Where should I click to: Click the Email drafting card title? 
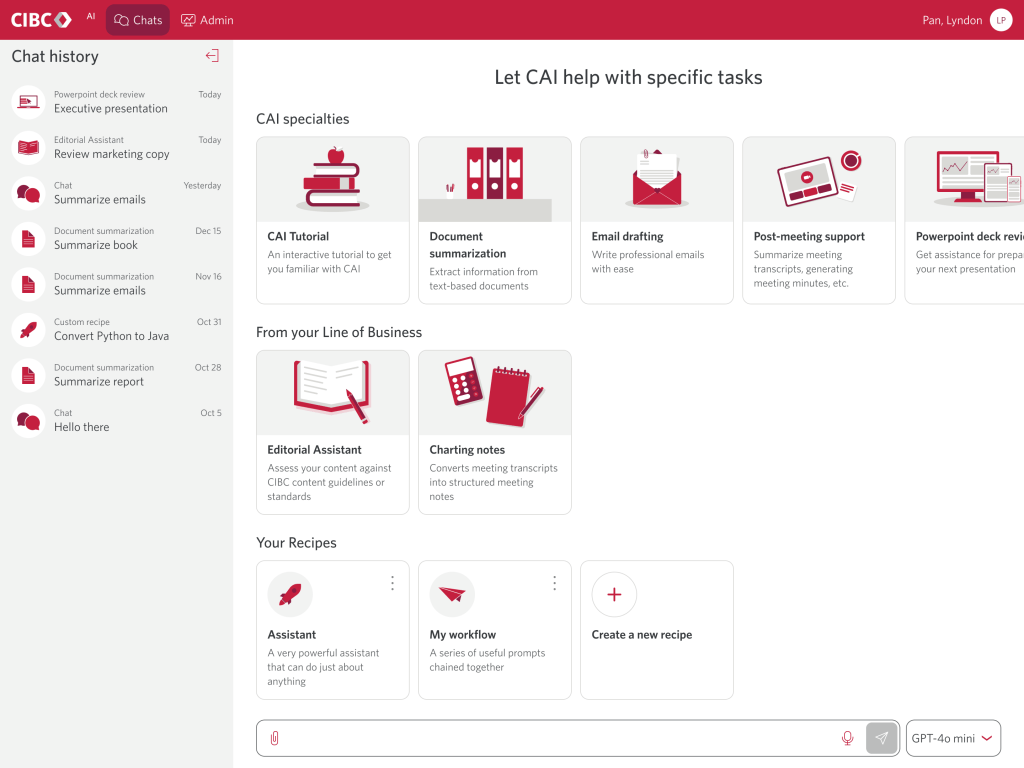click(x=628, y=236)
